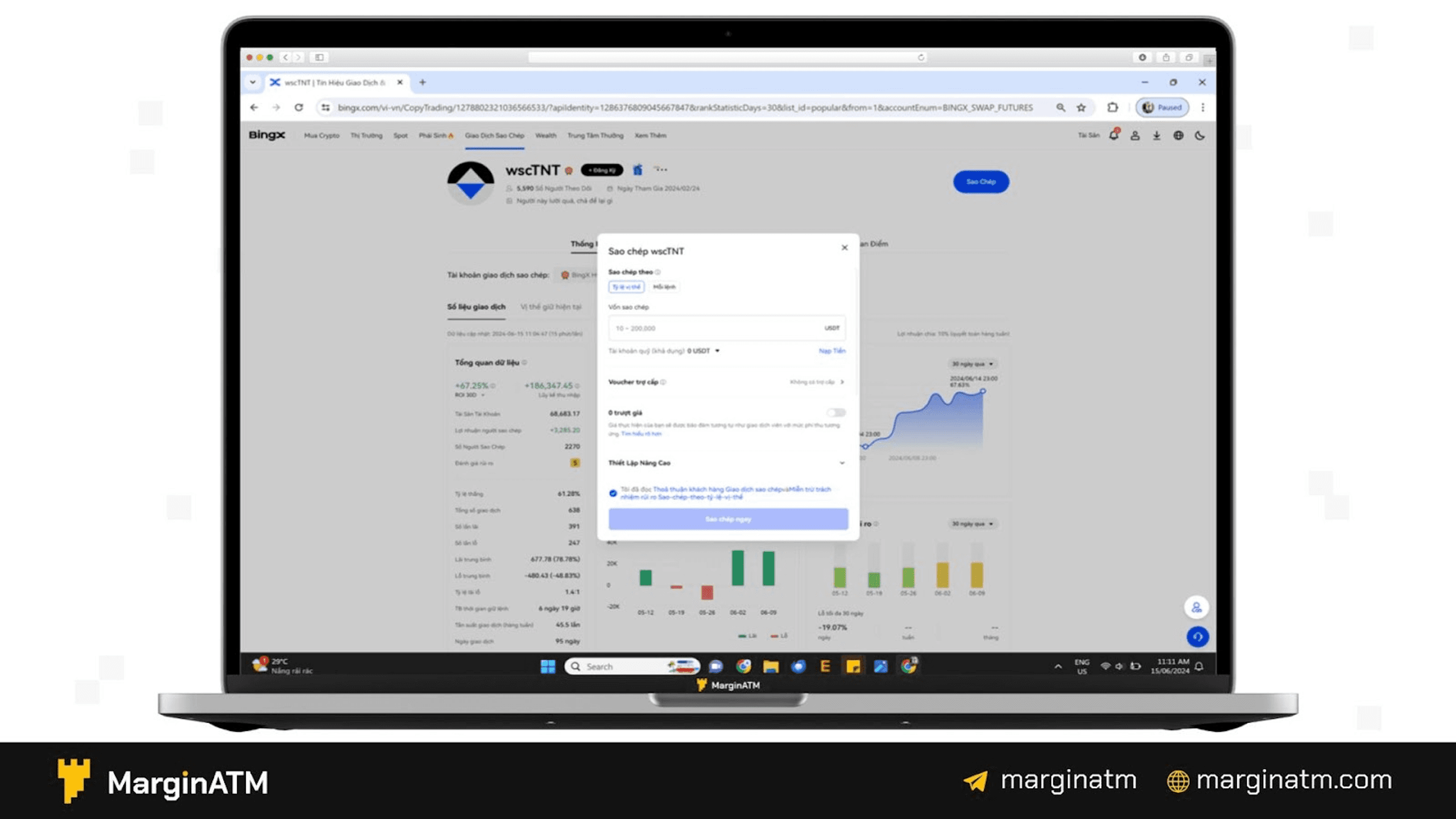Click the wscTNT trader avatar

470,183
